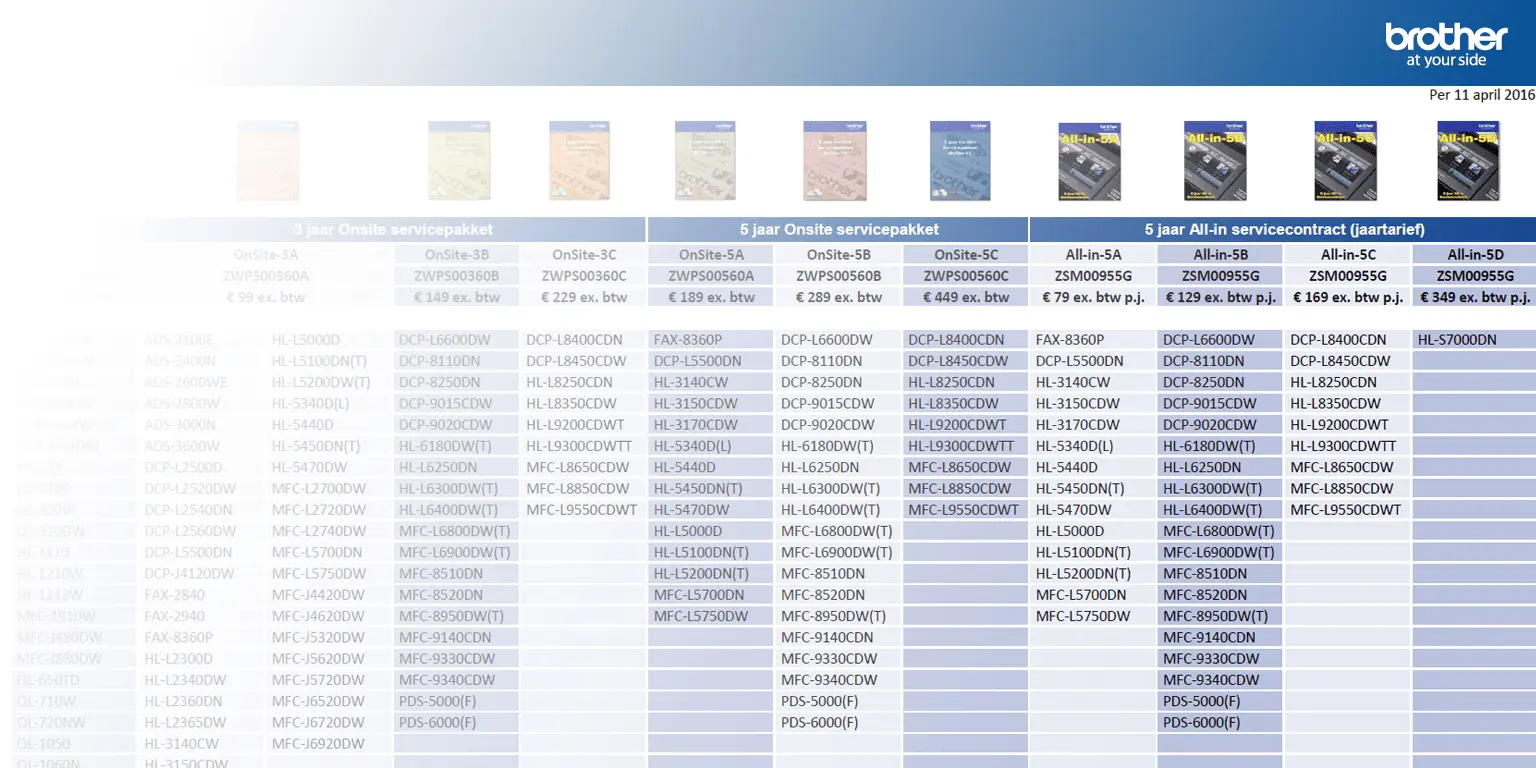Select product code ZWPS00560C
This screenshot has width=1536, height=768.
[966, 276]
